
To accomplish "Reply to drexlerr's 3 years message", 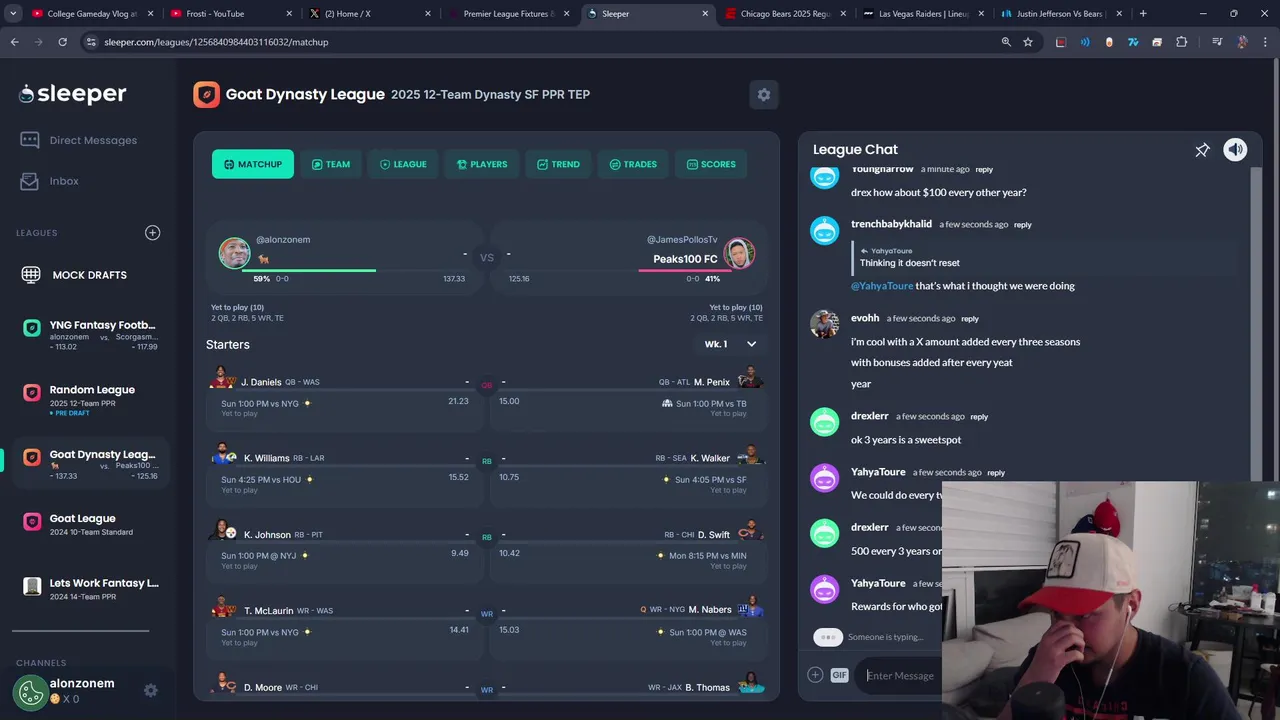I will tap(978, 417).
